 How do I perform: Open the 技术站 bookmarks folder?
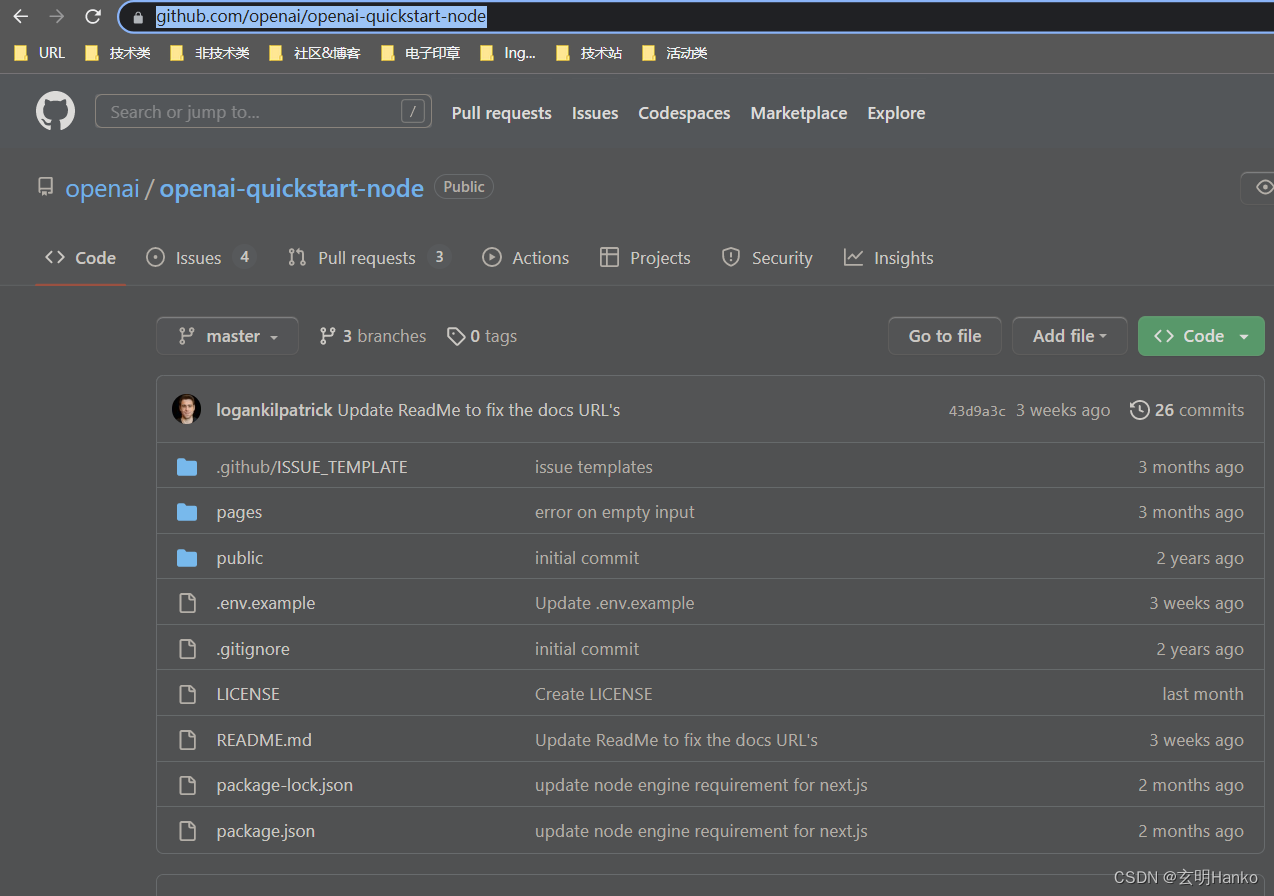(x=589, y=53)
